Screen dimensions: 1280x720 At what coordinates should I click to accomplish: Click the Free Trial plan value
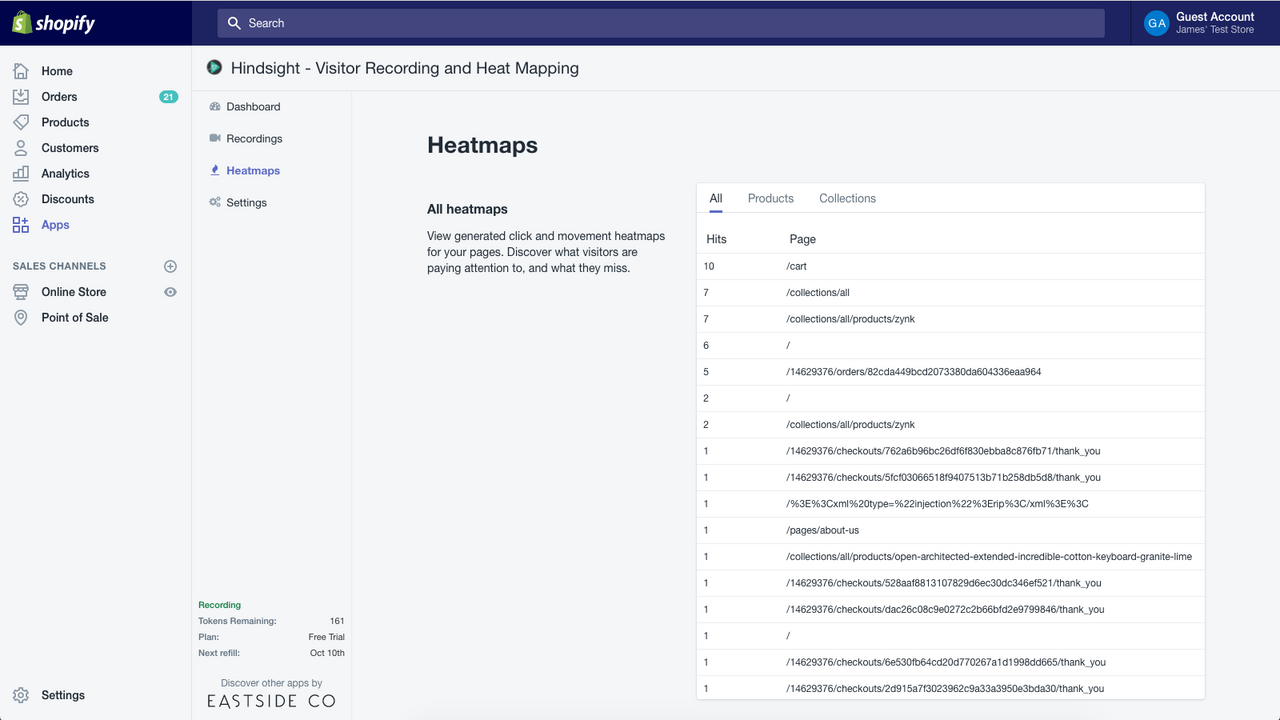[326, 637]
